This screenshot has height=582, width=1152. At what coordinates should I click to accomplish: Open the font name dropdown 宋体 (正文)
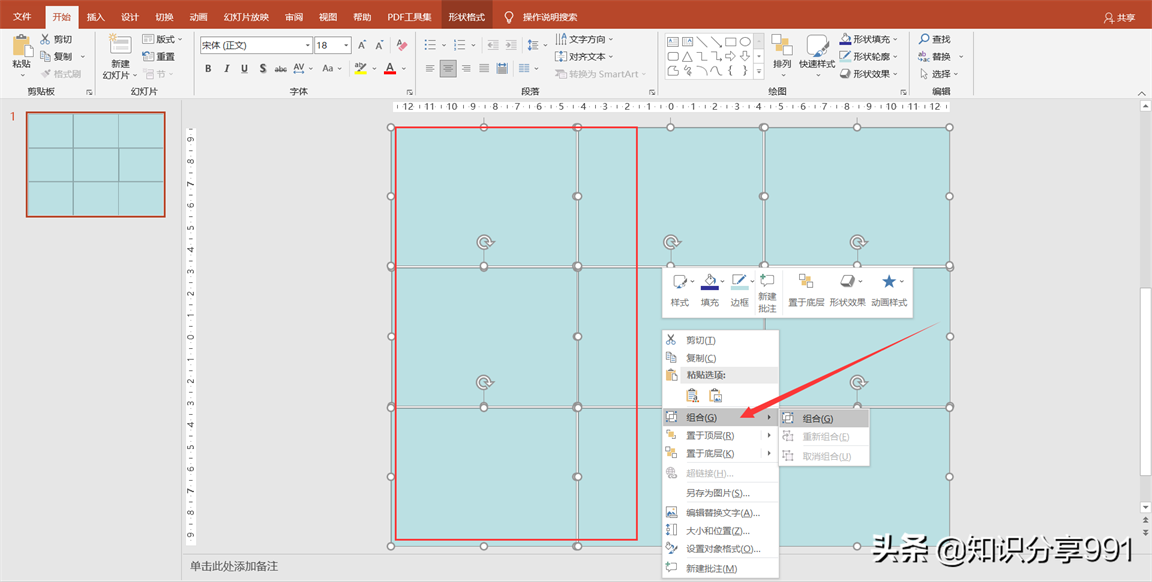click(307, 46)
